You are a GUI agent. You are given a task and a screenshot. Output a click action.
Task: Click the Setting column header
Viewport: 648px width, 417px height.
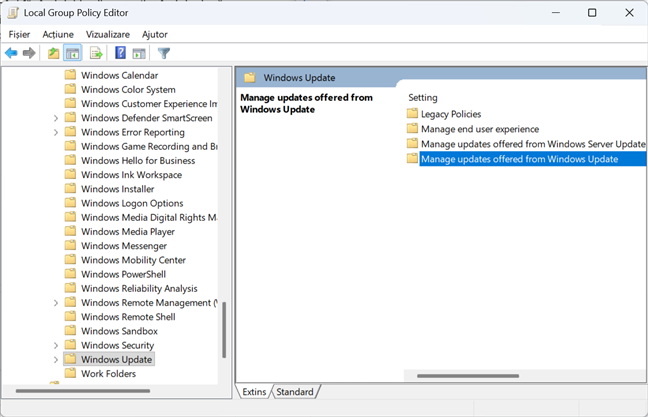[x=423, y=98]
